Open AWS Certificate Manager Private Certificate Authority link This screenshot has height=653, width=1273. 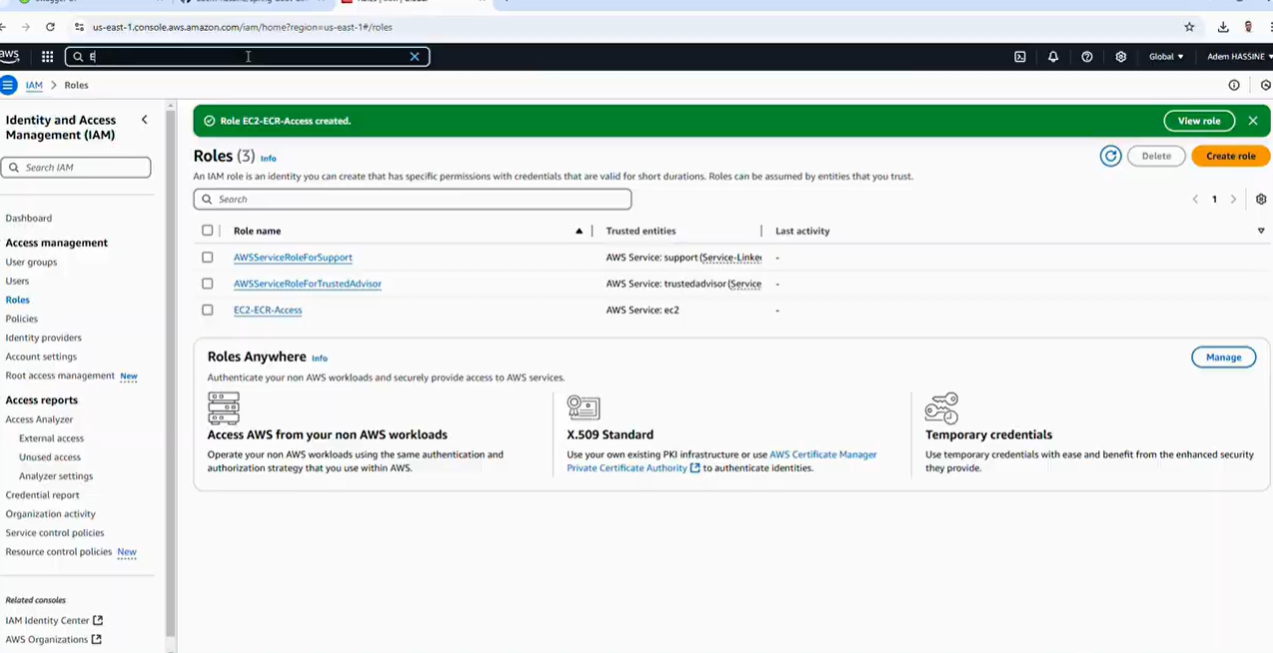722,462
